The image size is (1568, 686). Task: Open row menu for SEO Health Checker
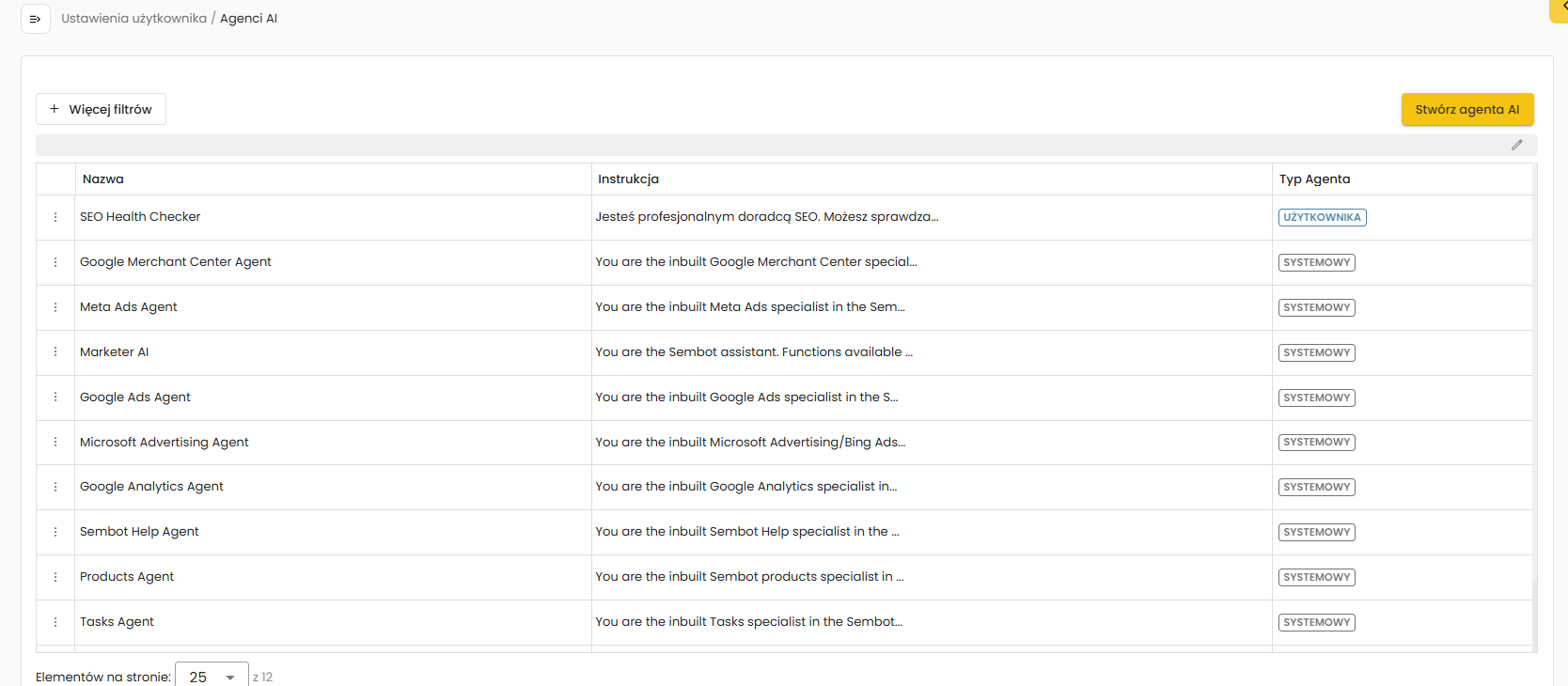[55, 217]
